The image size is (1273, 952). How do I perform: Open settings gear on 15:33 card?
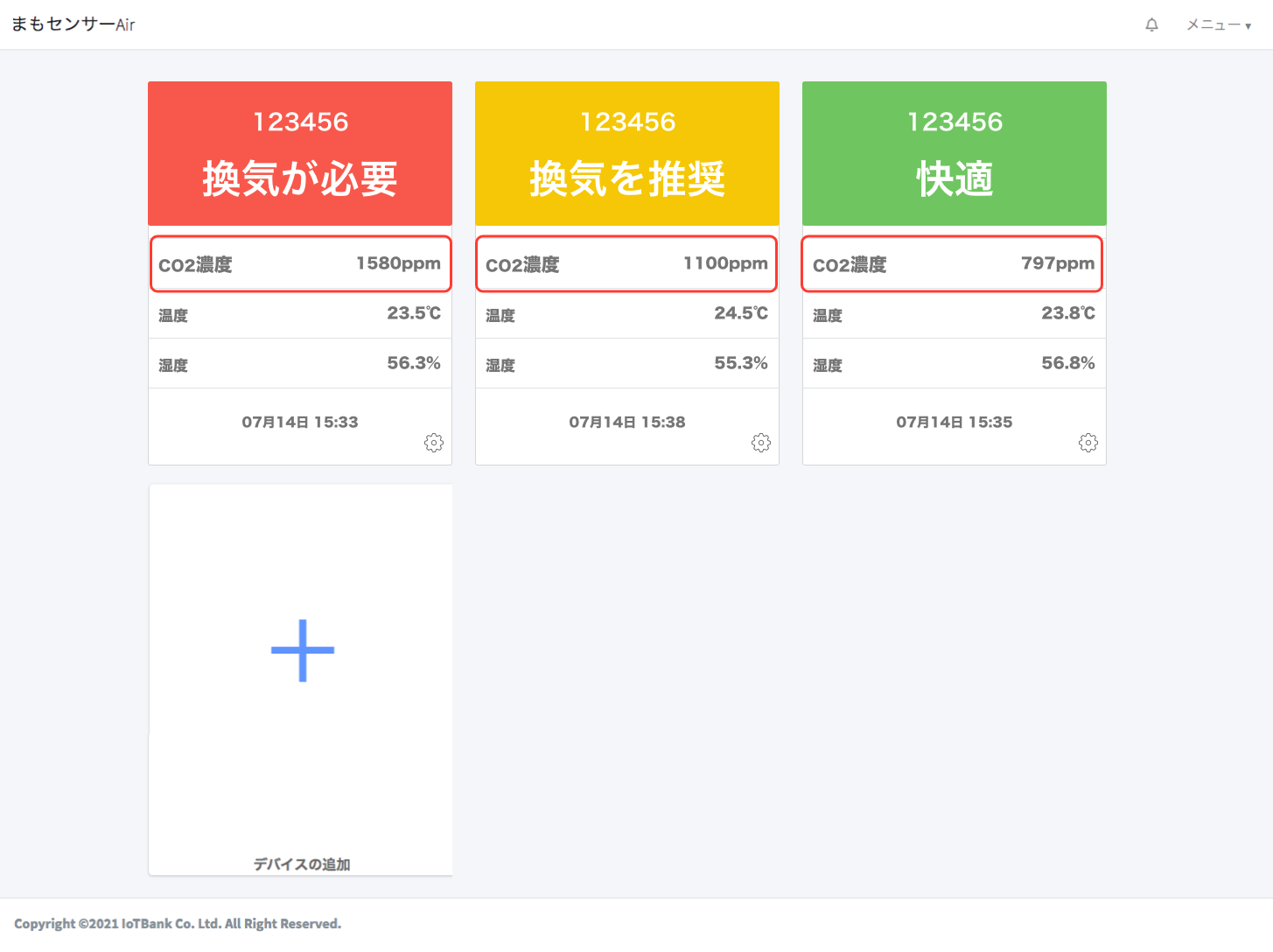point(434,443)
